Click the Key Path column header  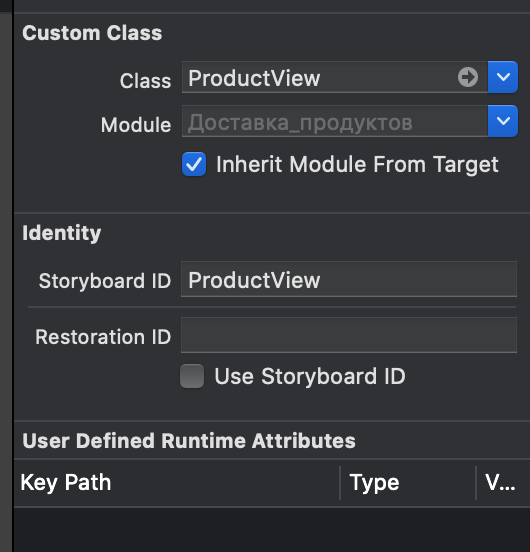66,482
